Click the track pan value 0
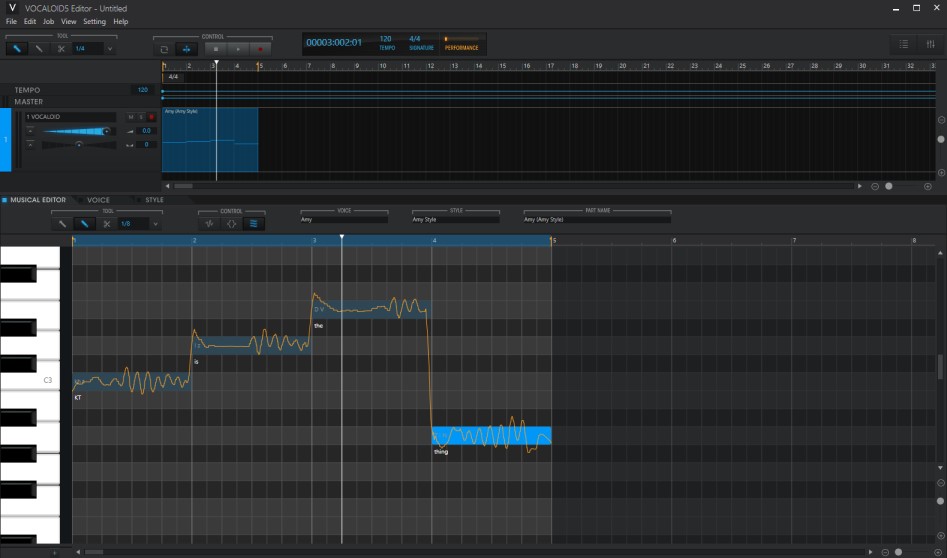This screenshot has width=947, height=558. pos(146,145)
